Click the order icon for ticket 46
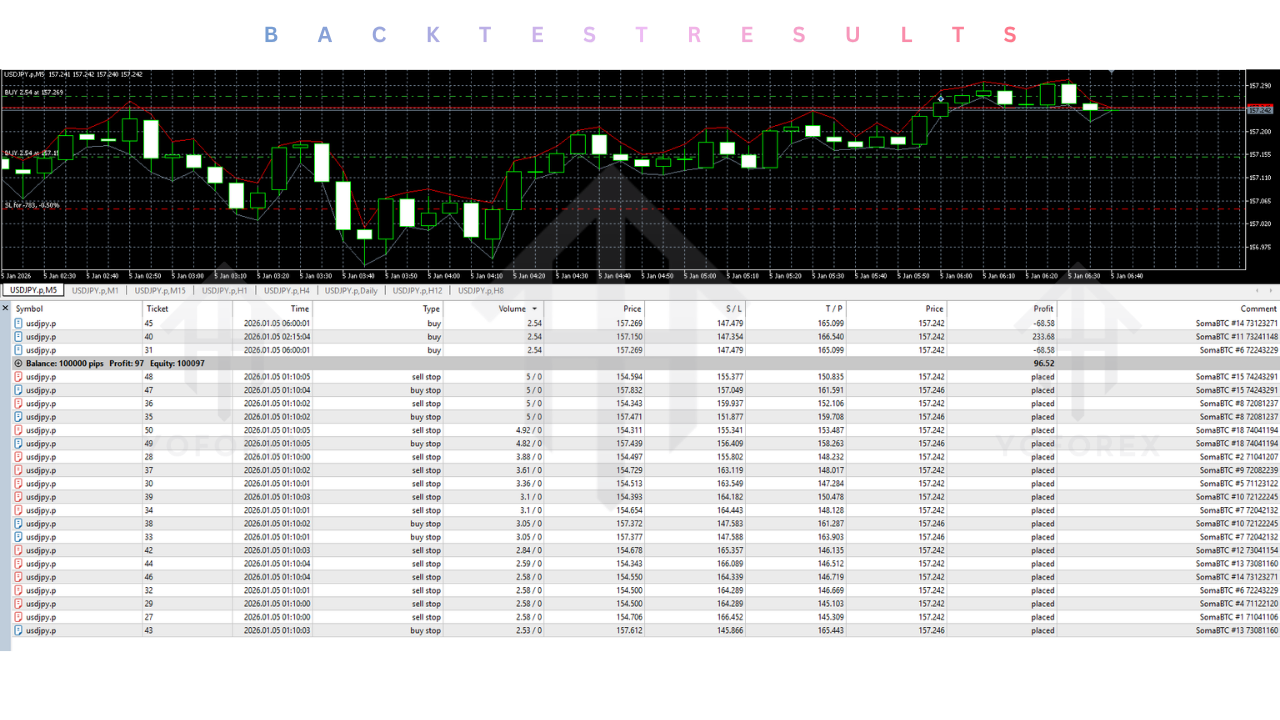1280x720 pixels. pos(19,577)
